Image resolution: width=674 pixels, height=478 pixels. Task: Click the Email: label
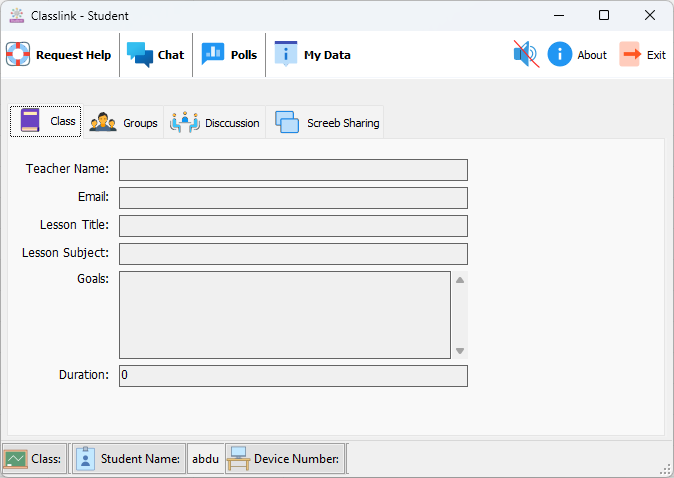(x=93, y=197)
